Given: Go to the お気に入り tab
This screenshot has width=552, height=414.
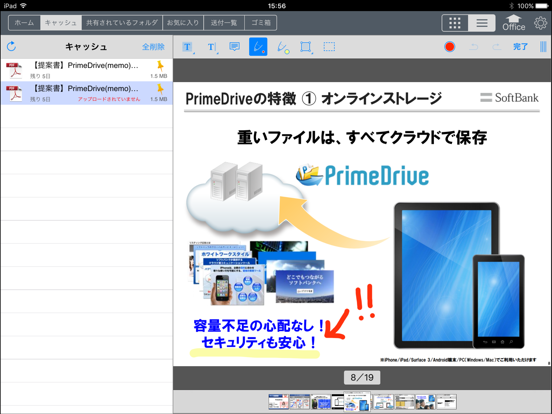Looking at the screenshot, I should (183, 23).
